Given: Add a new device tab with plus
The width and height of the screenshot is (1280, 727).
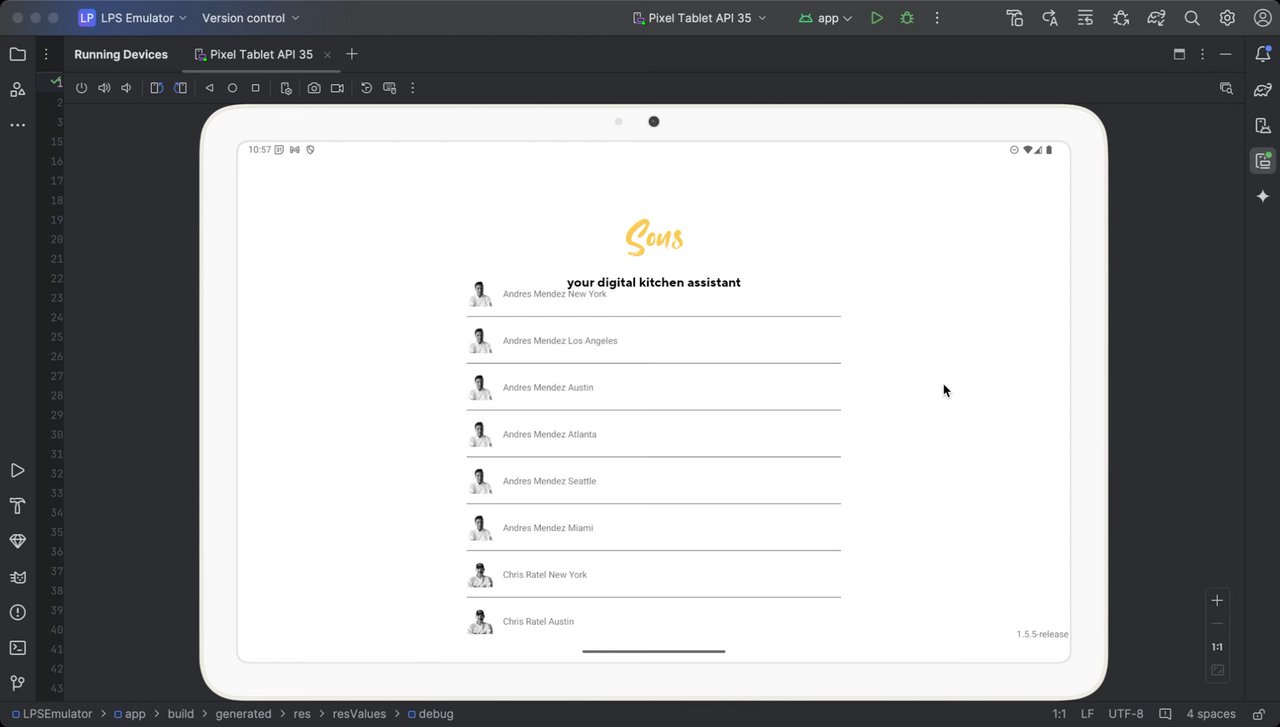Looking at the screenshot, I should pos(351,54).
